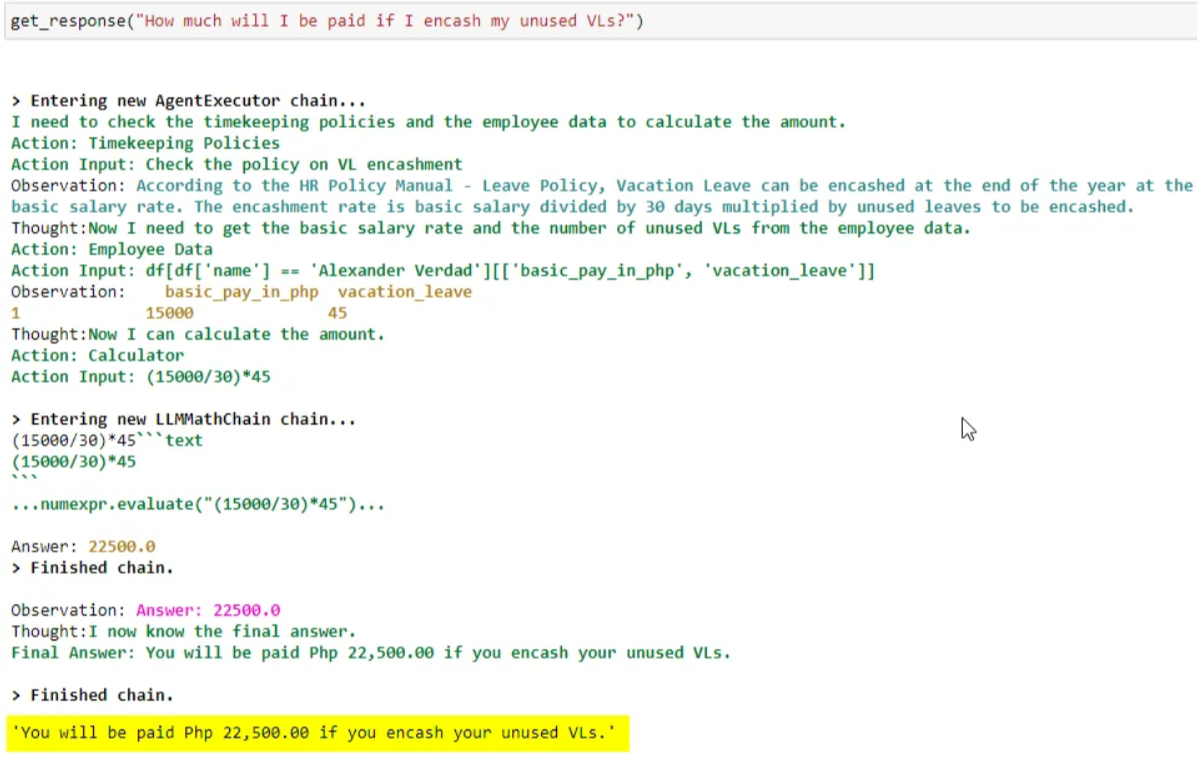The width and height of the screenshot is (1197, 769).
Task: Click the Final Answer line in green
Action: tap(370, 652)
